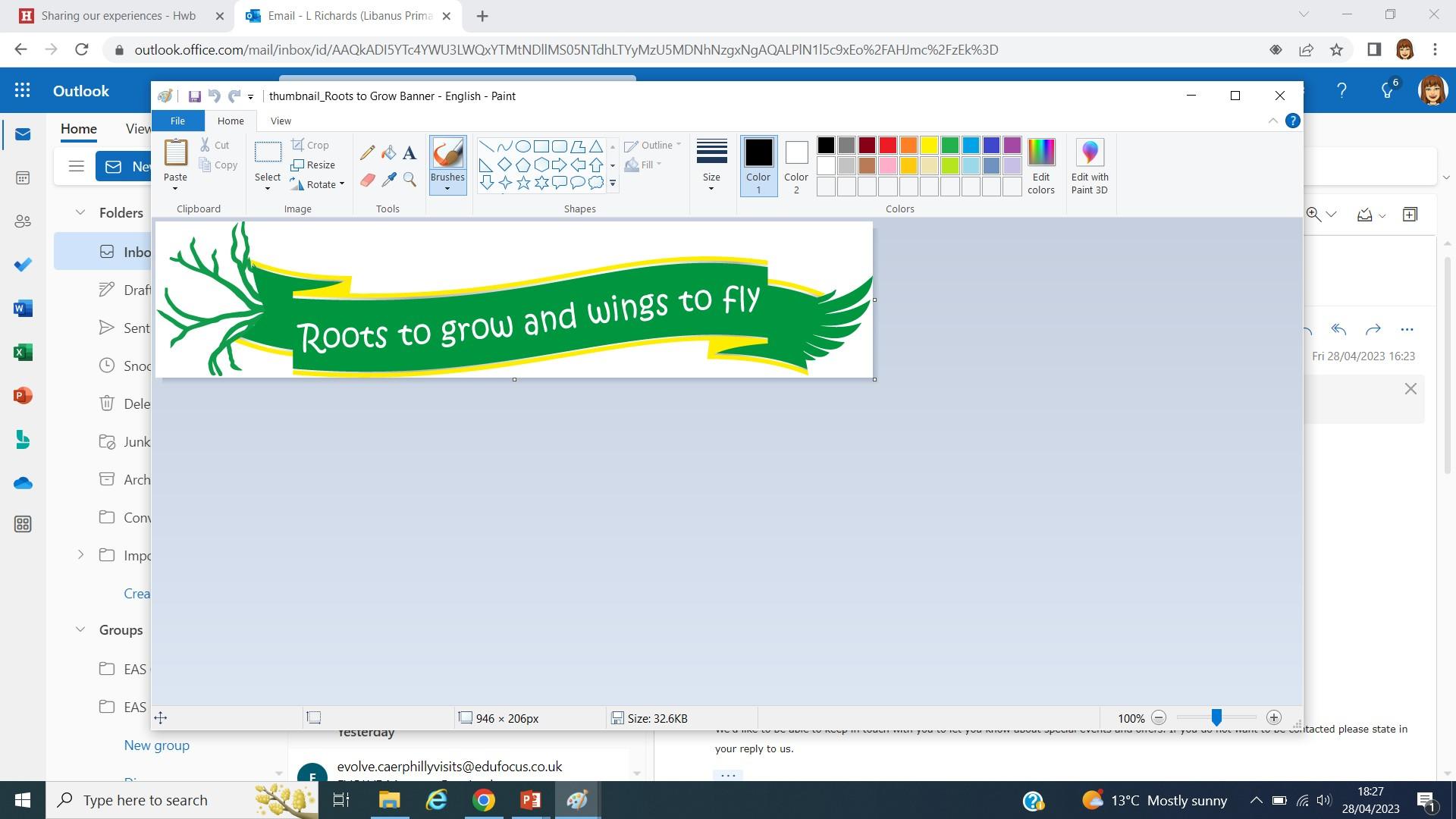Open the Paint File menu
1456x819 pixels.
point(177,121)
